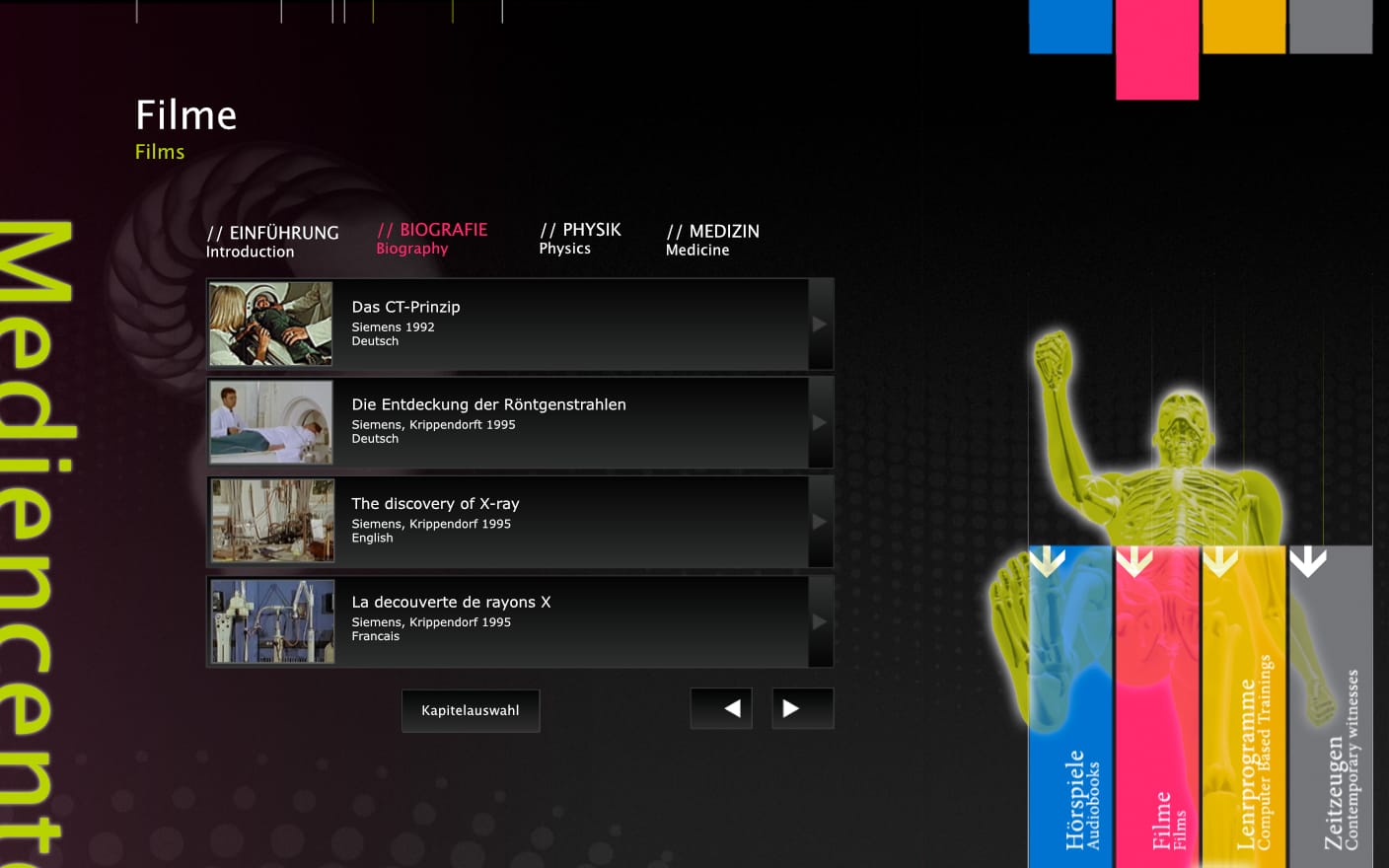The width and height of the screenshot is (1389, 868).
Task: Play arrow for La decouverte de rayons X
Action: click(x=820, y=621)
